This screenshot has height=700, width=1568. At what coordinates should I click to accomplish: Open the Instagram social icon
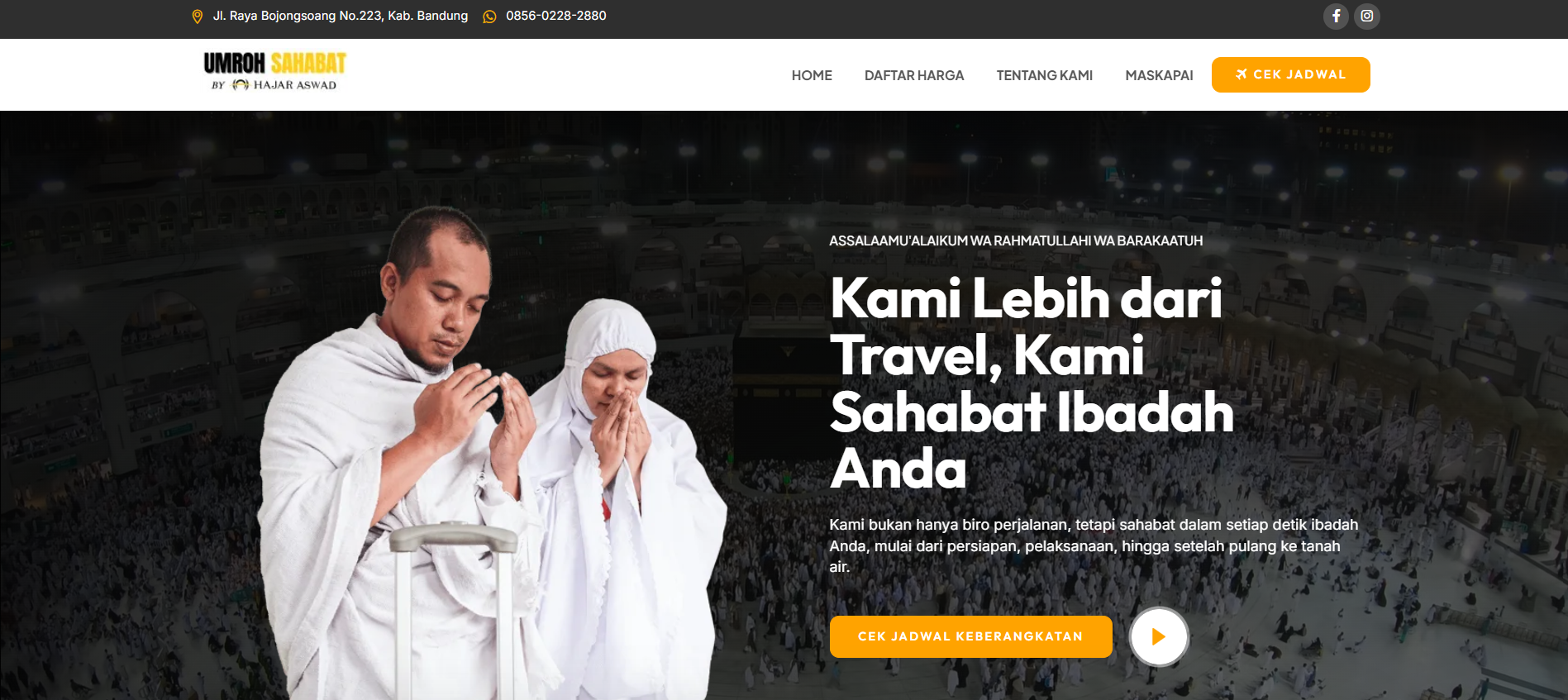(1367, 16)
